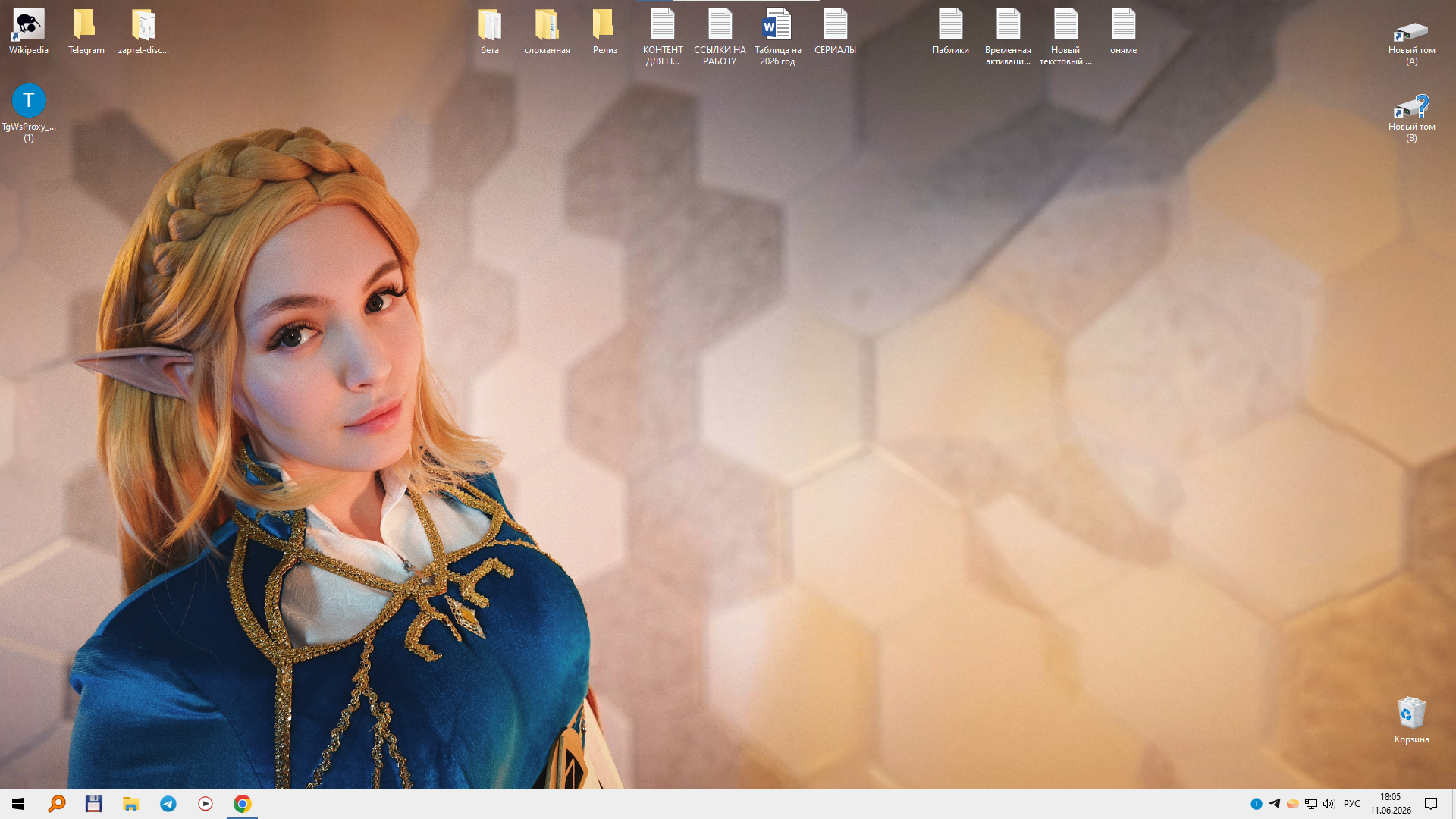This screenshot has height=819, width=1456.
Task: Select the Корзина recycle bin icon
Action: click(x=1411, y=720)
